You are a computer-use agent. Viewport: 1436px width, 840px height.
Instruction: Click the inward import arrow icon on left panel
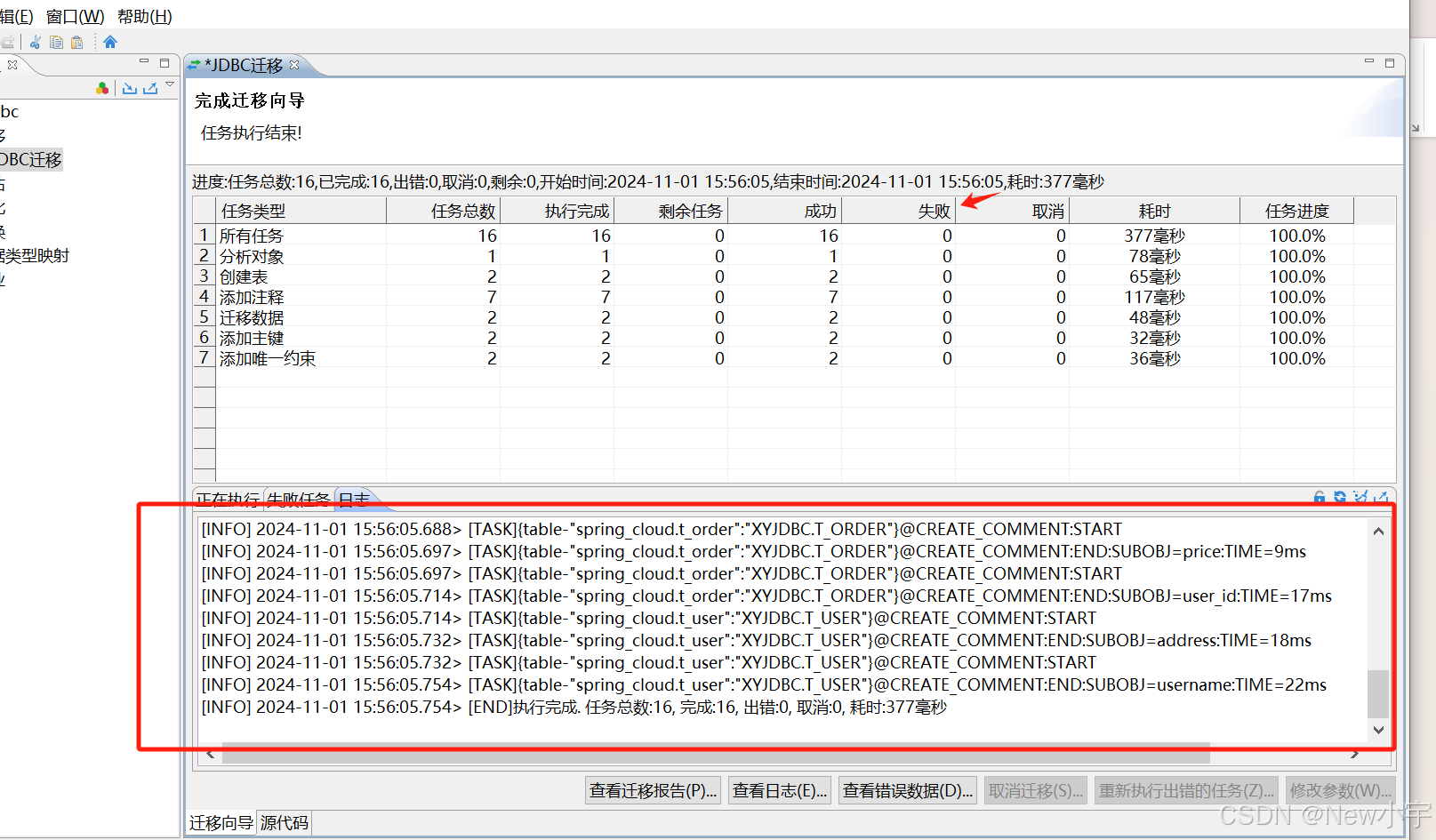point(130,88)
